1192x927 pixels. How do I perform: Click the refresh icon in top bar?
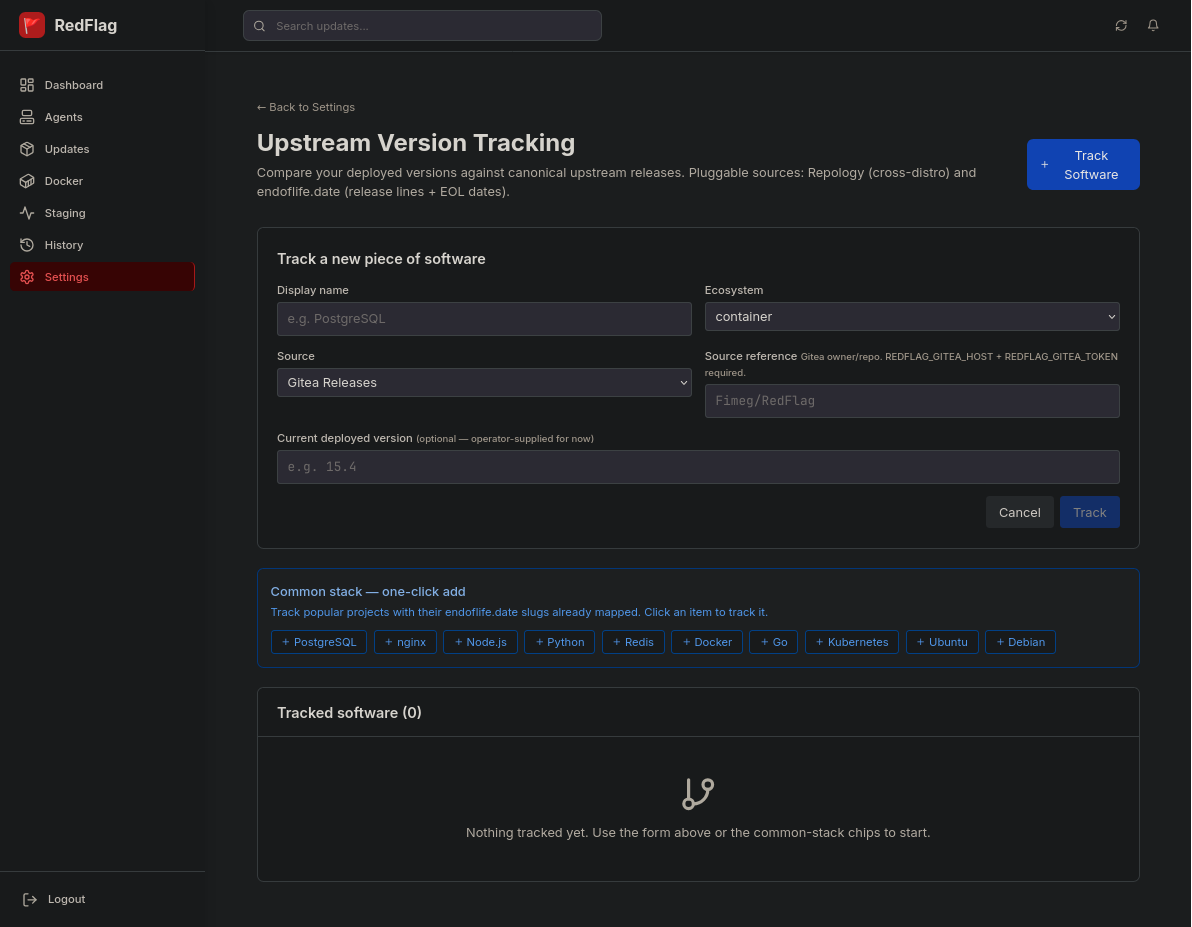click(1121, 26)
